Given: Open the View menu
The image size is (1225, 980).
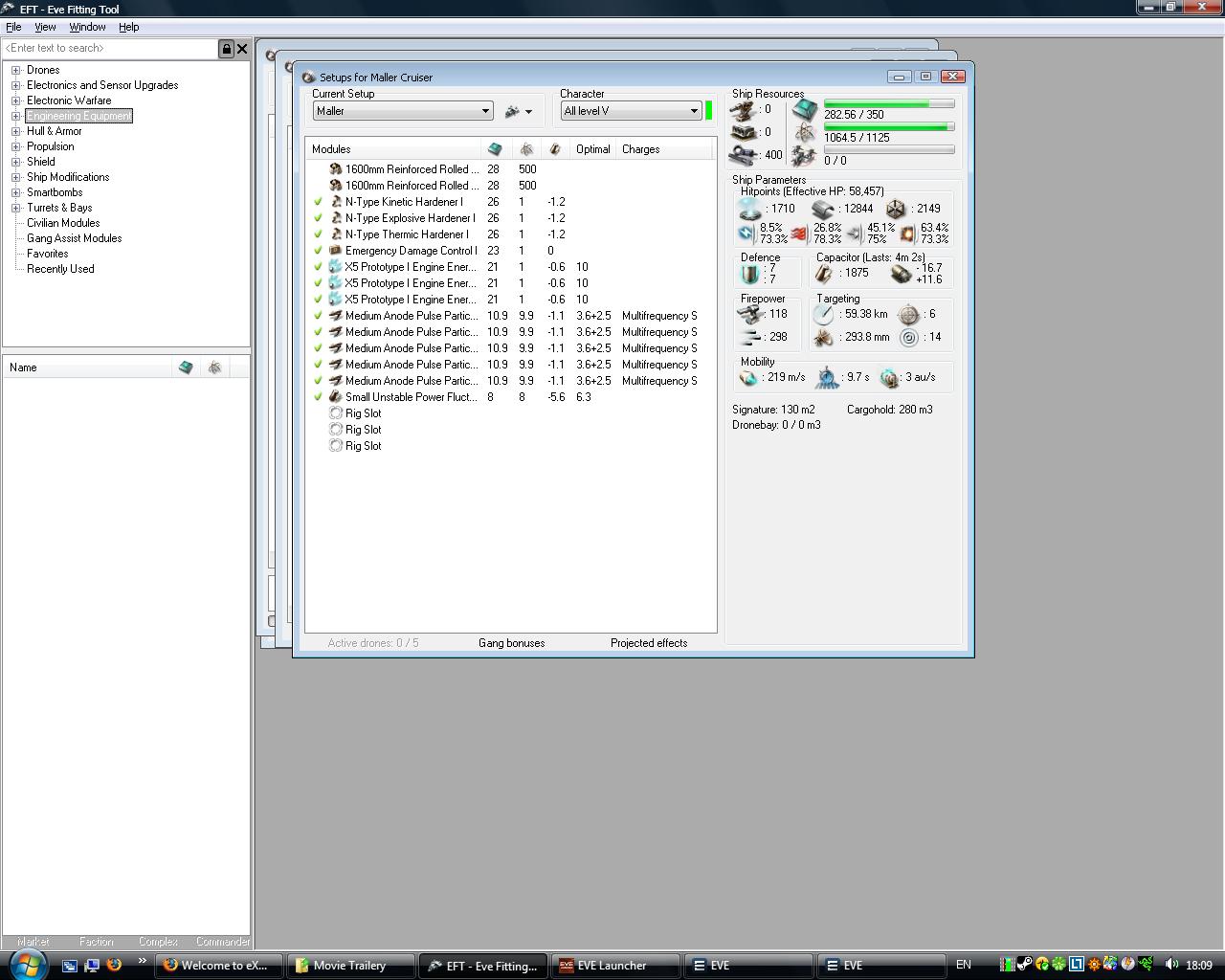Looking at the screenshot, I should coord(45,27).
